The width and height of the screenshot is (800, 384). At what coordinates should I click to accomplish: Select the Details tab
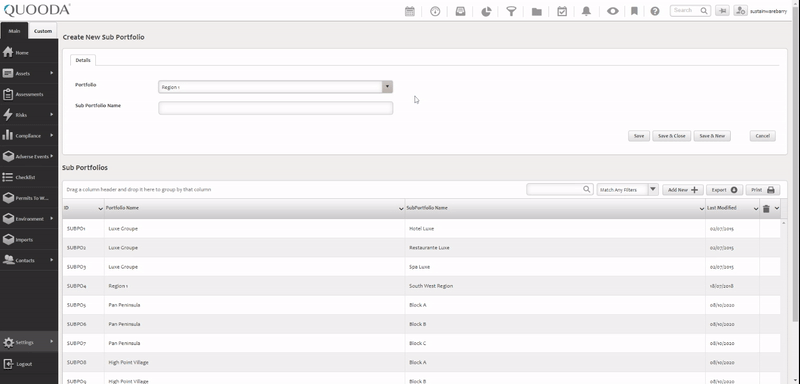(x=83, y=60)
